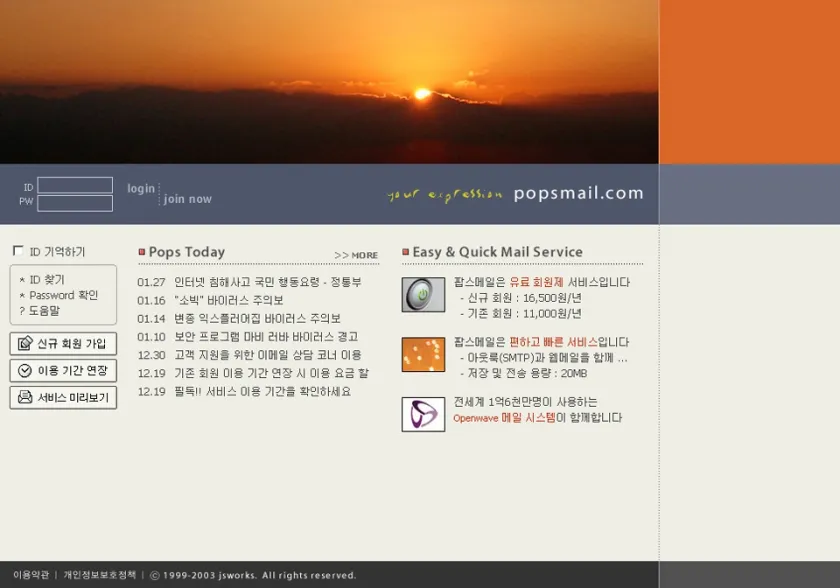840x588 pixels.
Task: Click the sunset banner image
Action: click(329, 81)
